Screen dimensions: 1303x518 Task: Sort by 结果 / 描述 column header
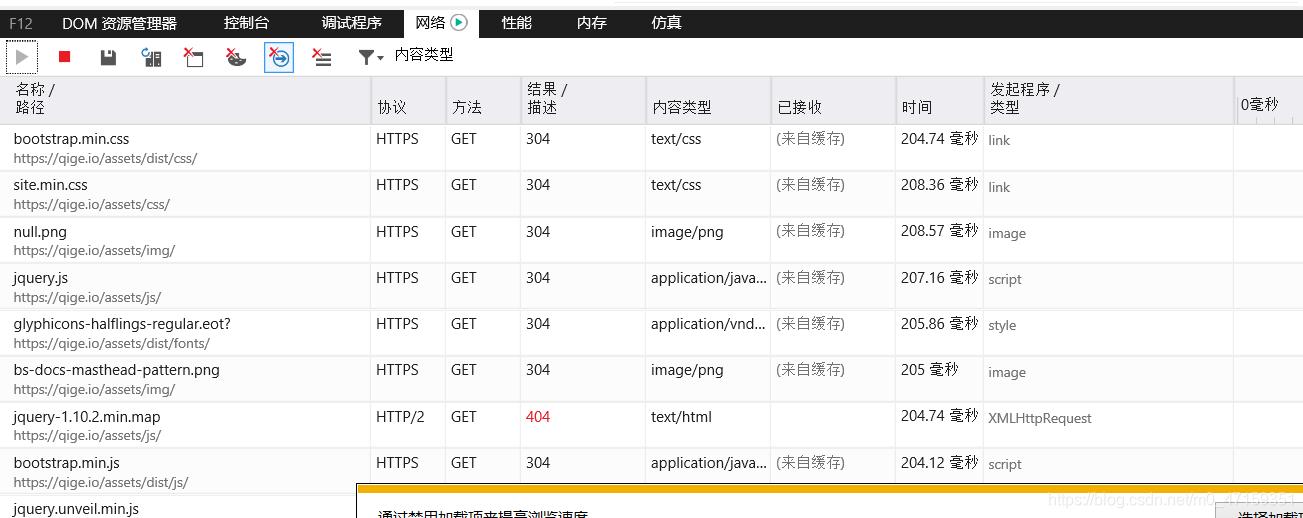pyautogui.click(x=583, y=99)
